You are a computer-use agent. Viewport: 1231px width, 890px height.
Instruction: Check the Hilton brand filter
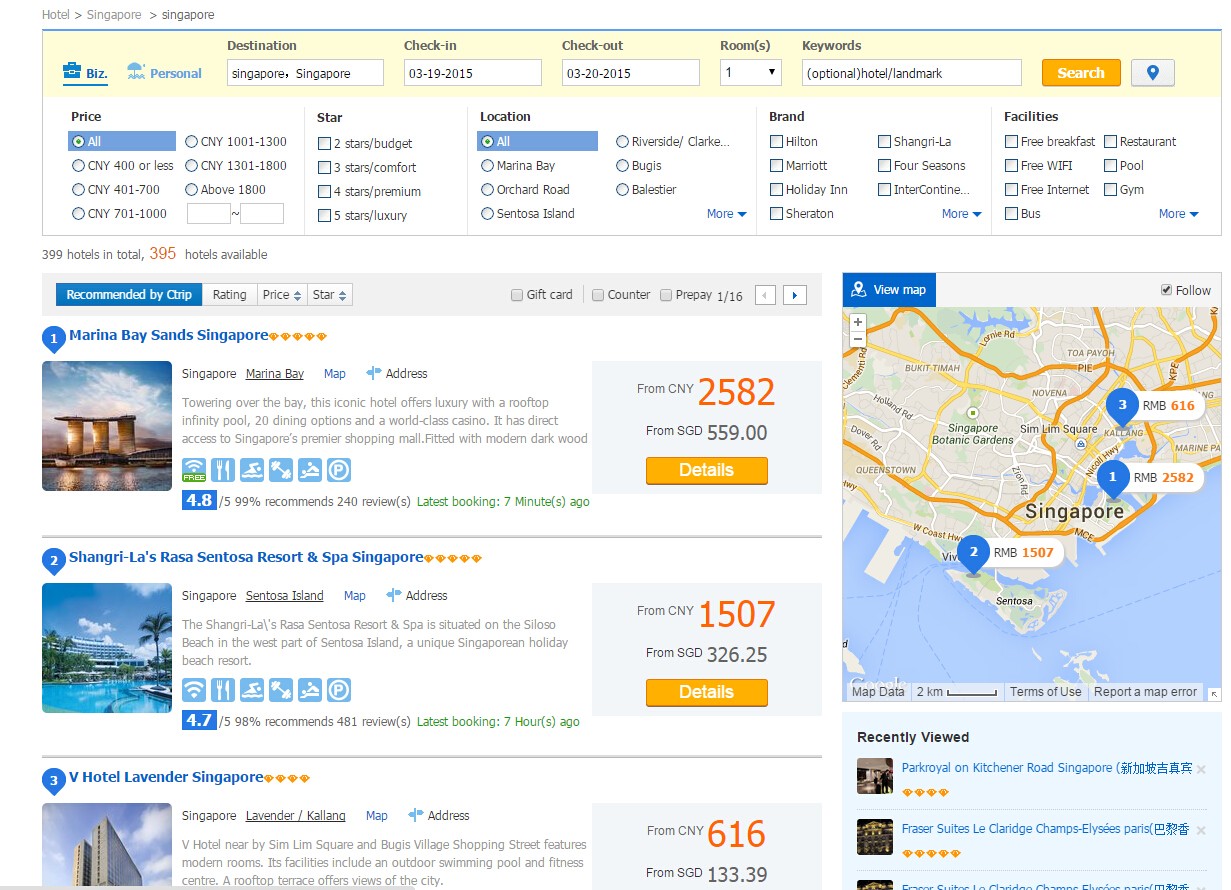click(776, 141)
